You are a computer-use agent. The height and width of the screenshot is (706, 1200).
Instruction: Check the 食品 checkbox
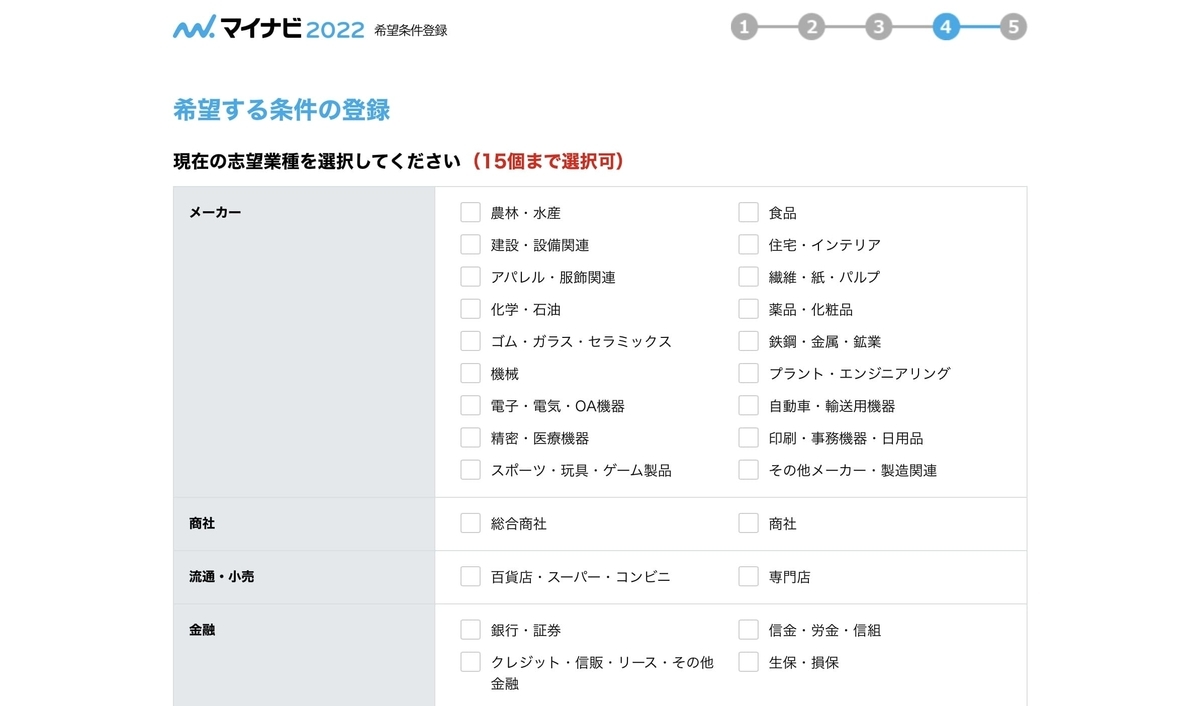point(748,212)
